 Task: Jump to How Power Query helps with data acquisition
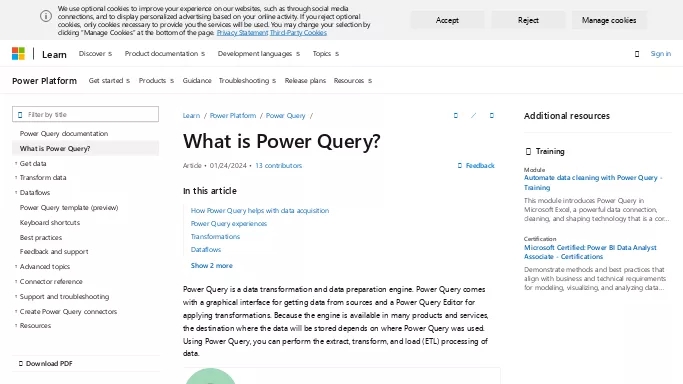tap(260, 210)
